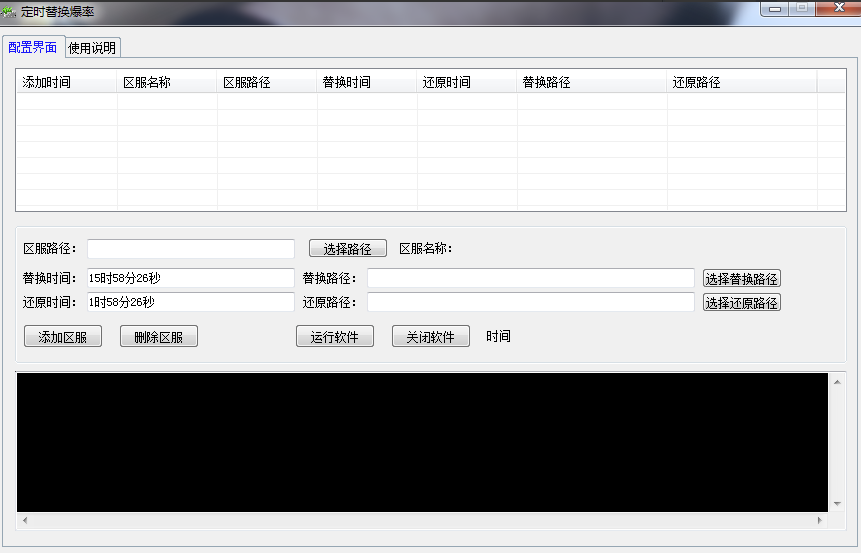This screenshot has height=553, width=861.
Task: Click the 选择替换路径 button
Action: [742, 278]
